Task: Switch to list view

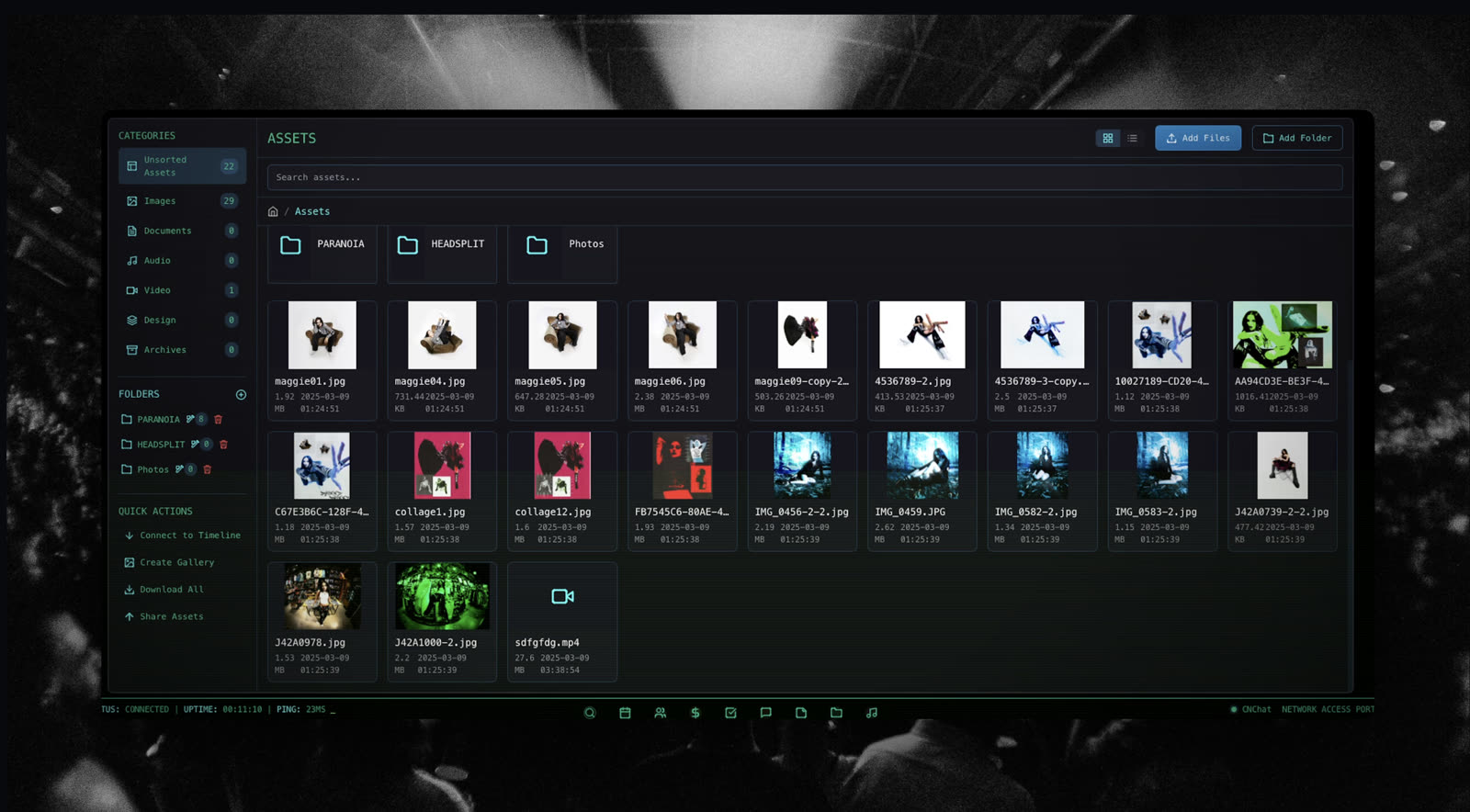Action: click(x=1133, y=138)
